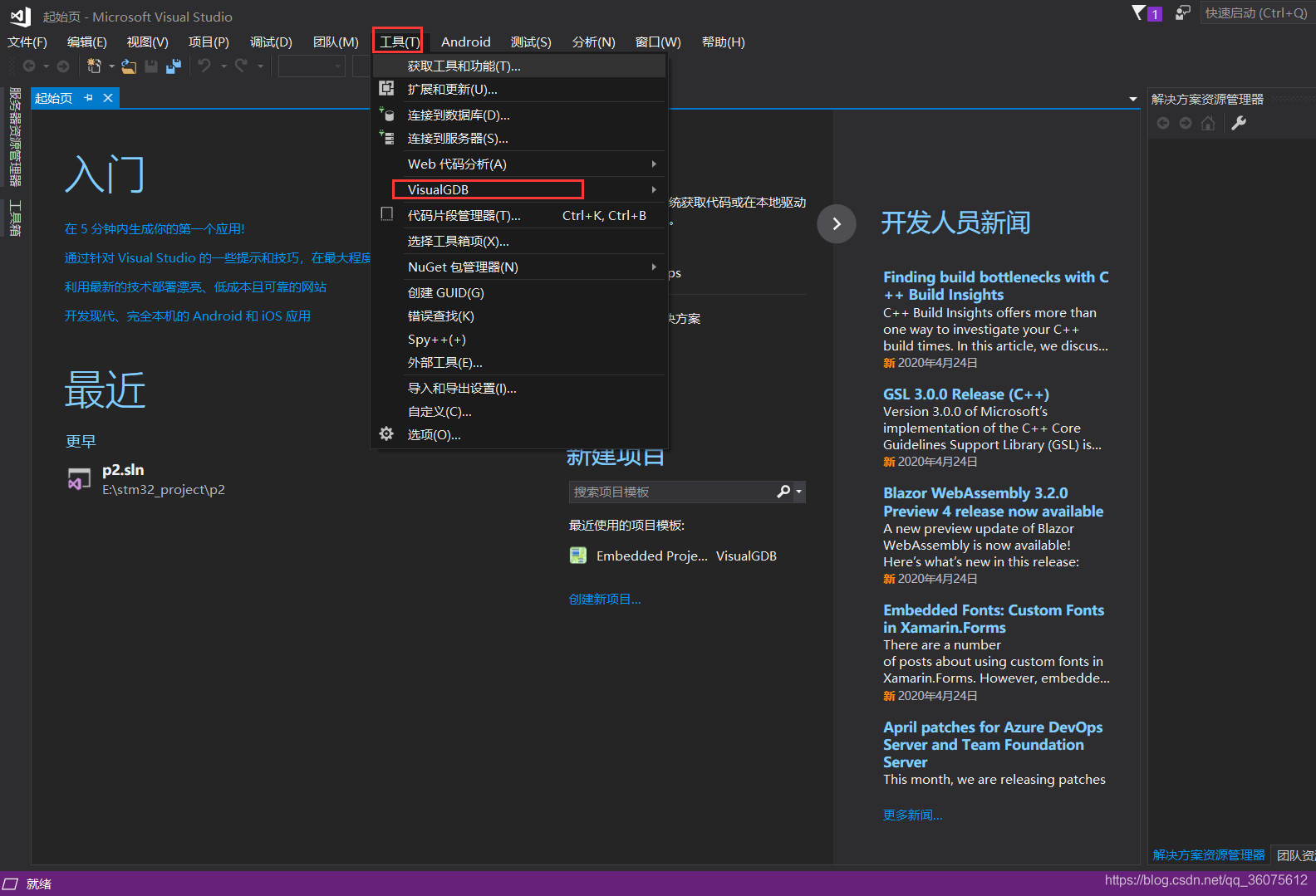Click the save file disk icon

coord(151,66)
